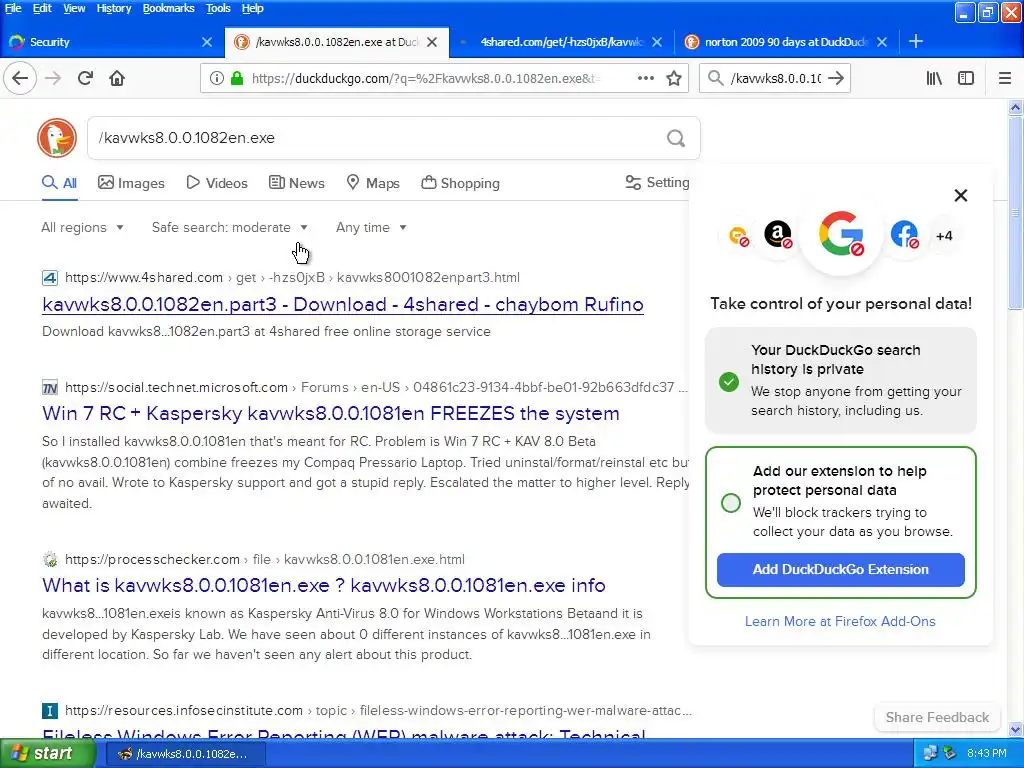Screen dimensions: 1024x768
Task: Open Safe search: moderate dropdown
Action: click(230, 227)
